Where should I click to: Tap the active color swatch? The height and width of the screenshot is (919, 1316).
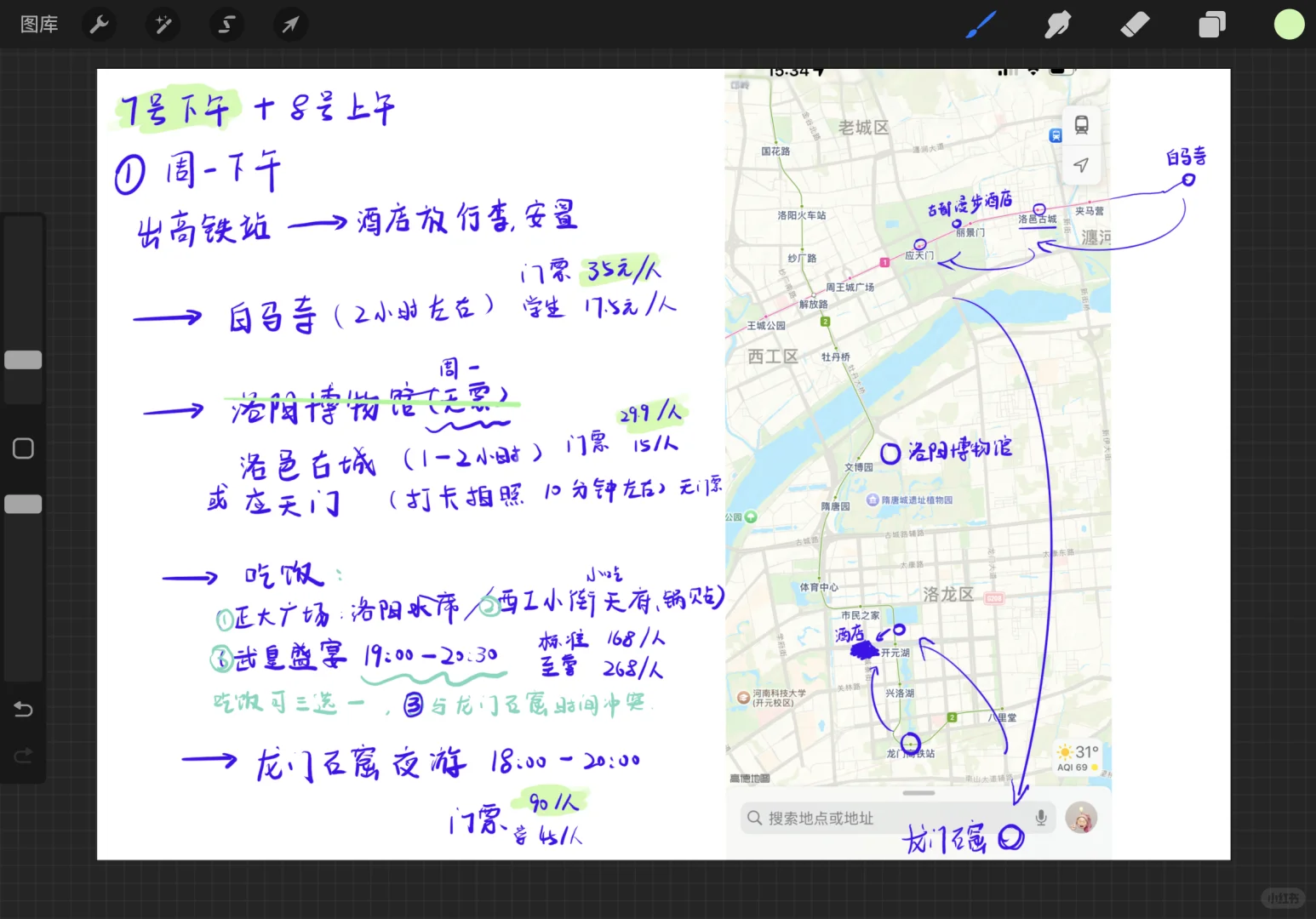1288,25
